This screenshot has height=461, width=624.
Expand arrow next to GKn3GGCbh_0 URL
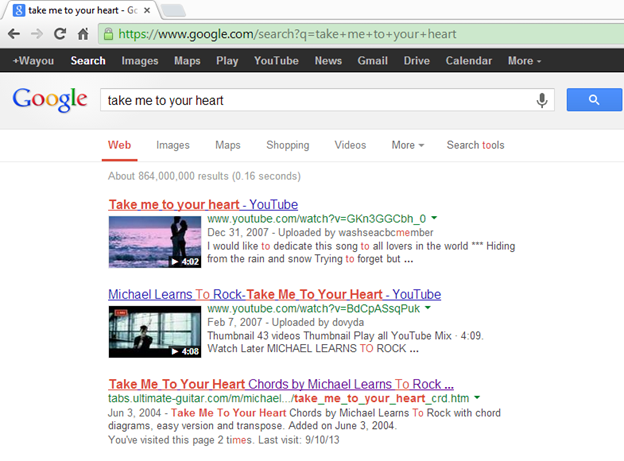(434, 218)
